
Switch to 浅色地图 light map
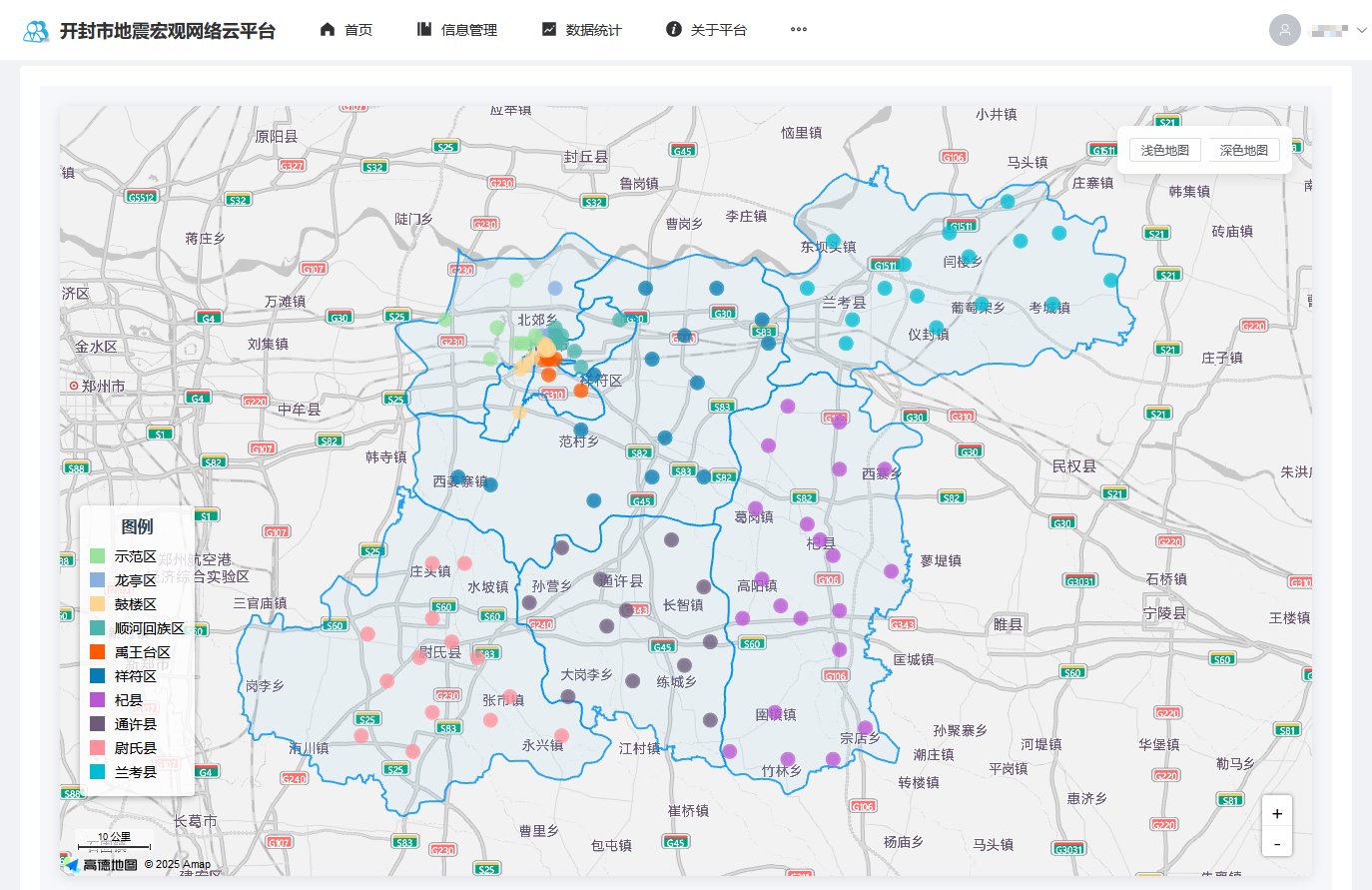click(1164, 150)
